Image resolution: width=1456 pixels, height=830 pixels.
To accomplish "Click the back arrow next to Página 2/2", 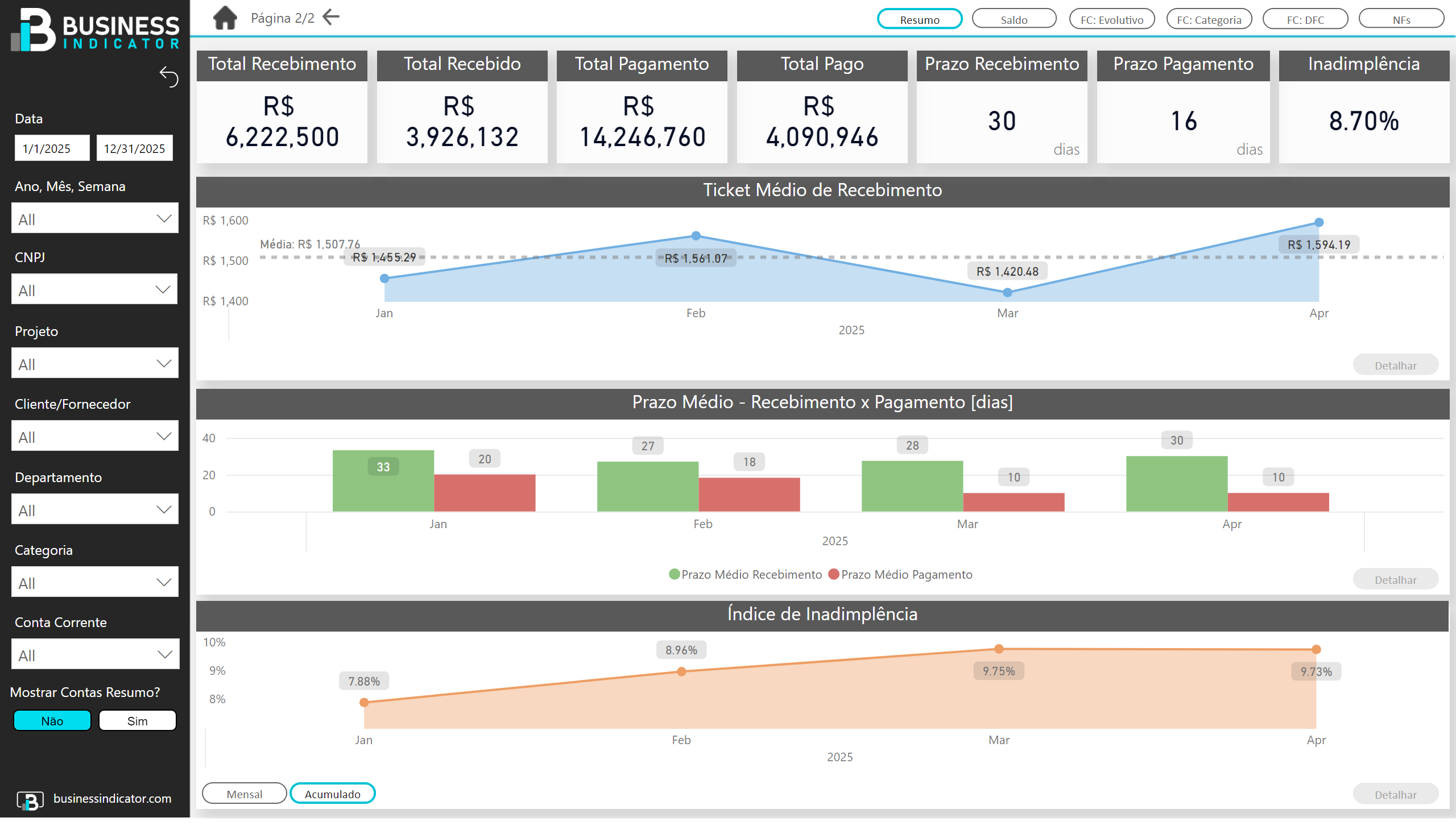I will coord(331,17).
